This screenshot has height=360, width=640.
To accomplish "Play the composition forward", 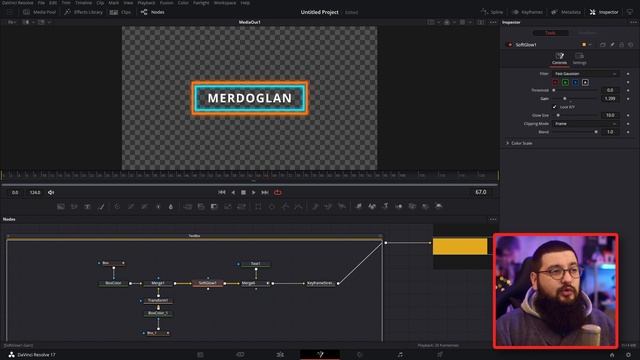I will click(253, 192).
